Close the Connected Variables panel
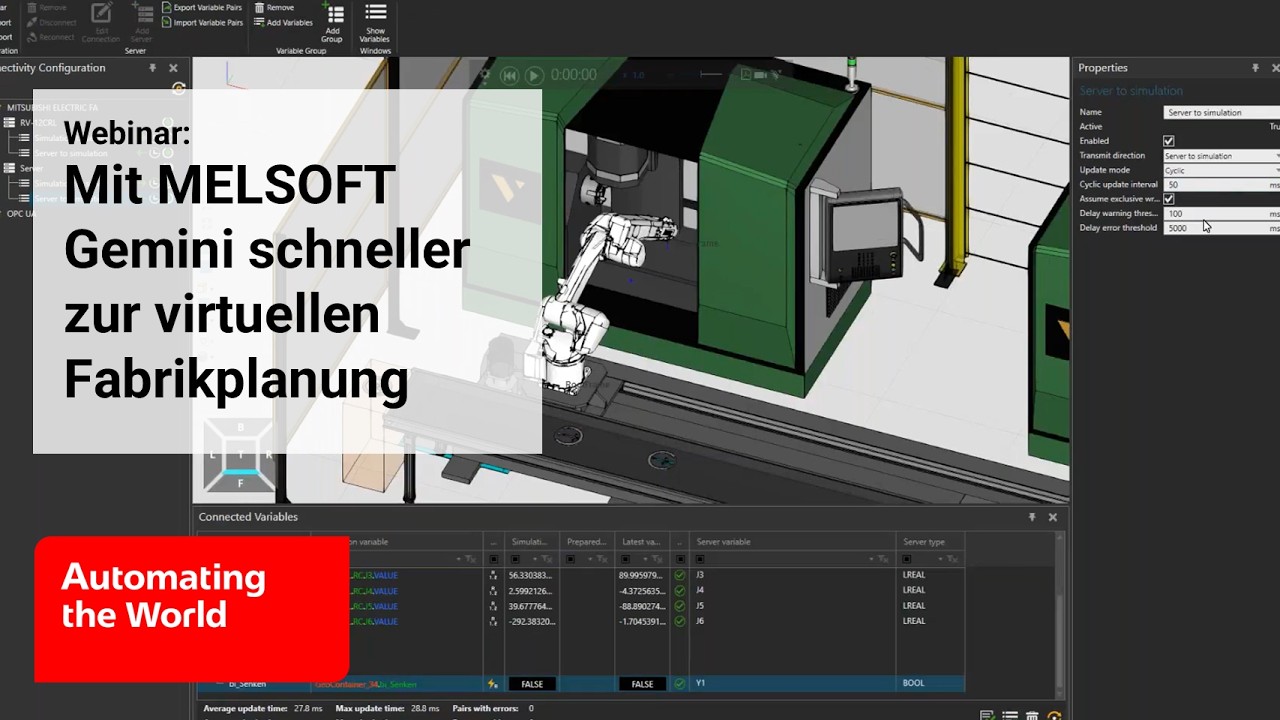 tap(1052, 517)
